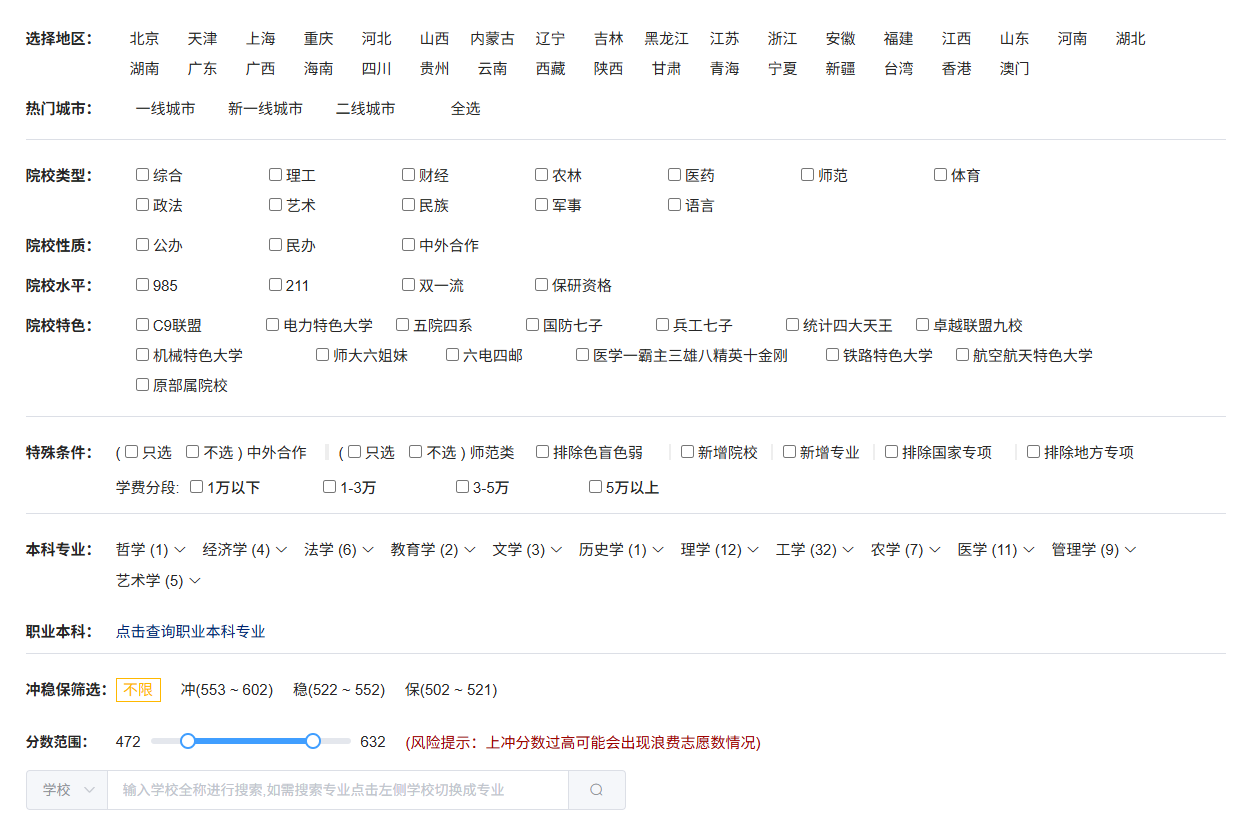Image resolution: width=1260 pixels, height=827 pixels.
Task: Choose the 新一线城市 hot city filter
Action: coord(265,109)
